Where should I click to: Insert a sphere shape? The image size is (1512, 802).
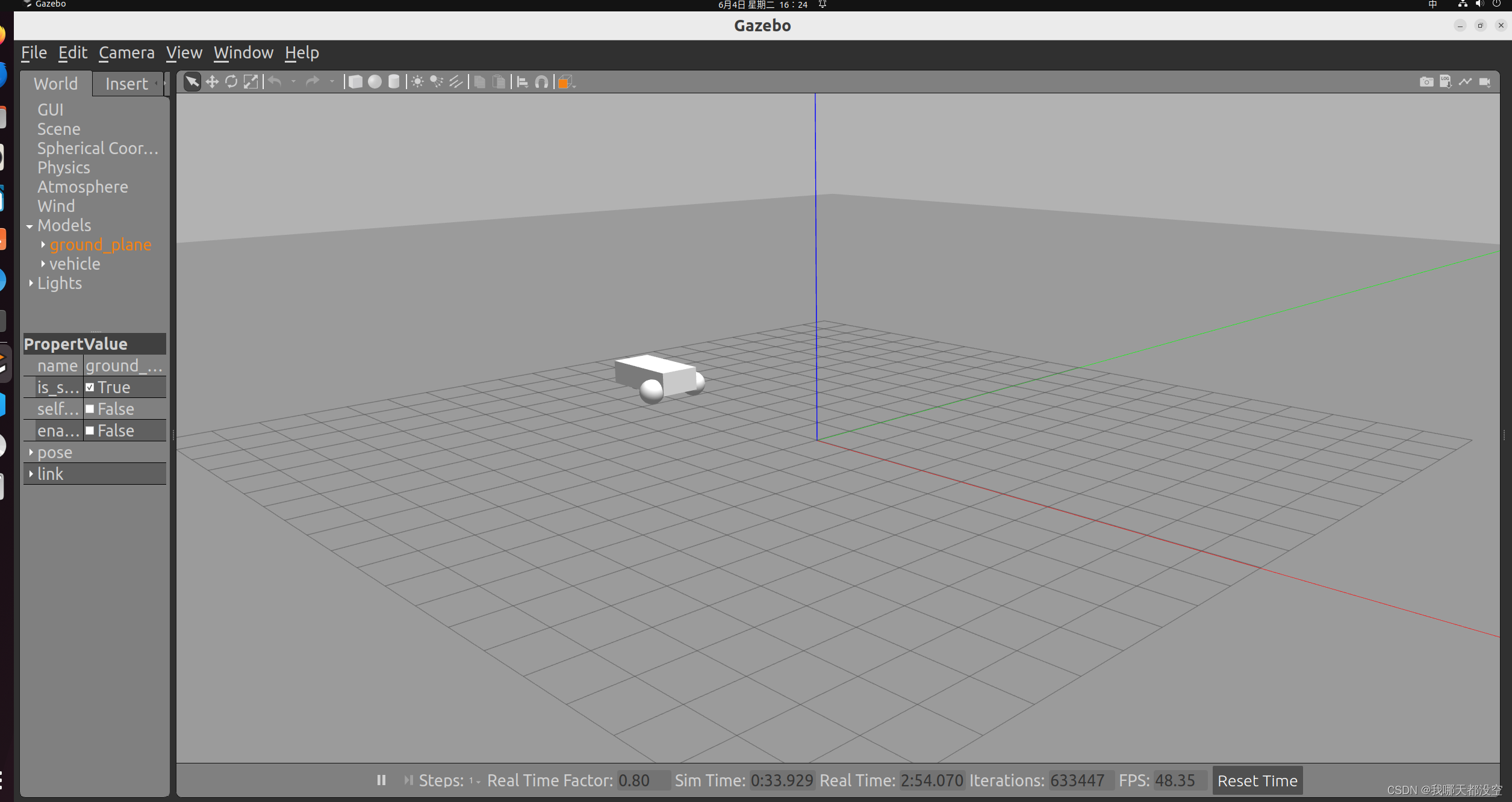[x=375, y=82]
